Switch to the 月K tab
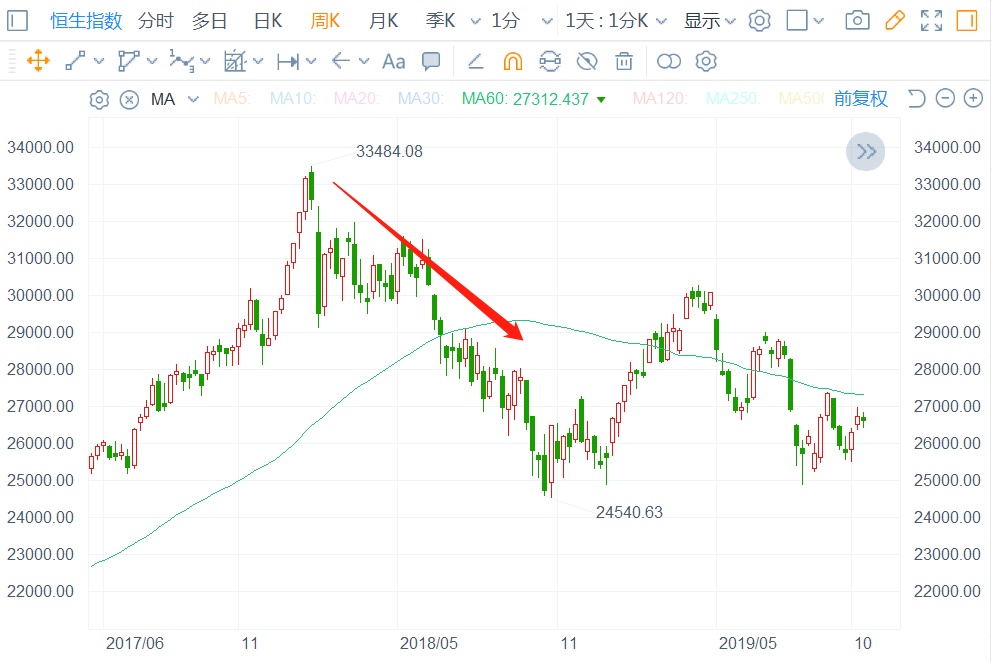Screen dimensions: 992x662 point(383,20)
